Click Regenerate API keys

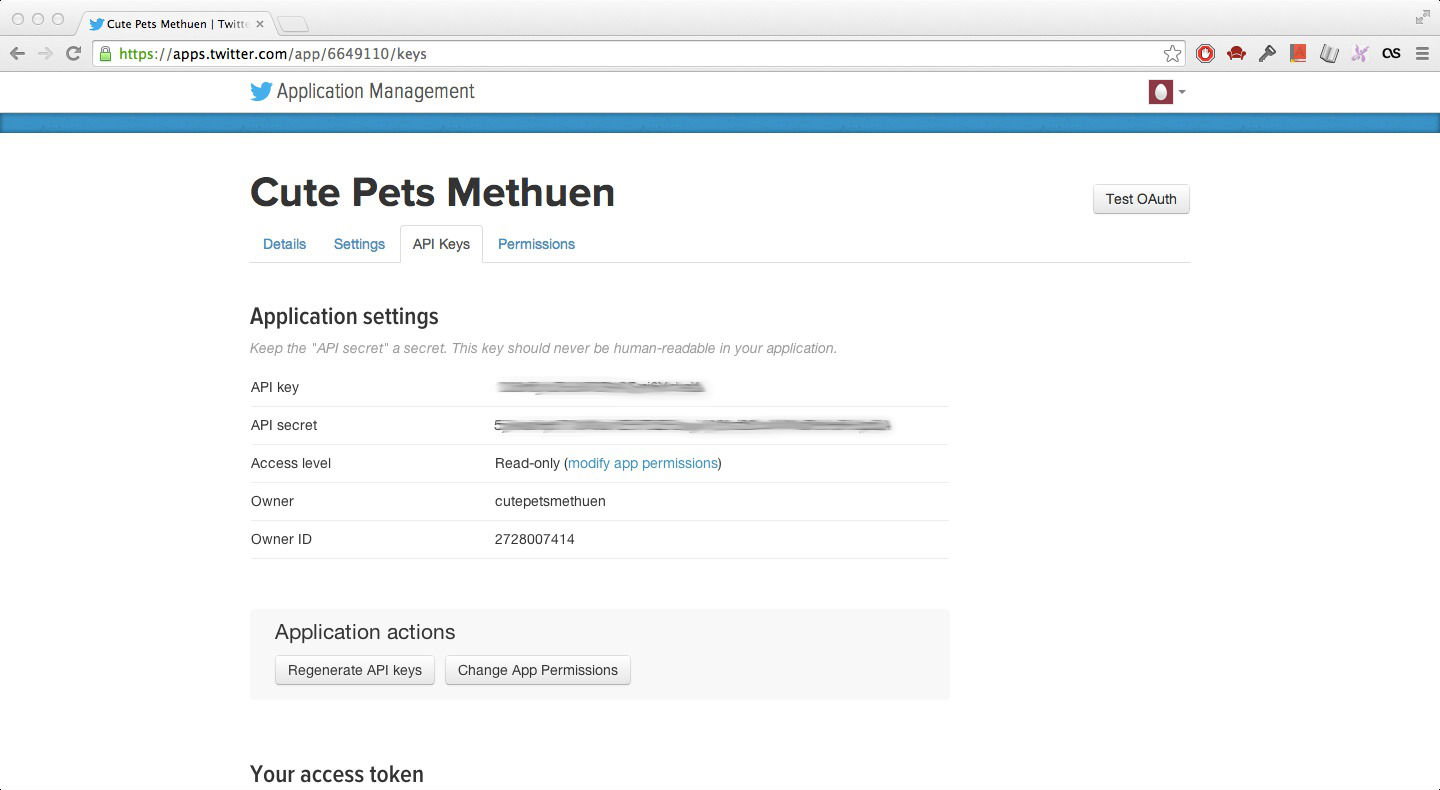click(x=355, y=670)
